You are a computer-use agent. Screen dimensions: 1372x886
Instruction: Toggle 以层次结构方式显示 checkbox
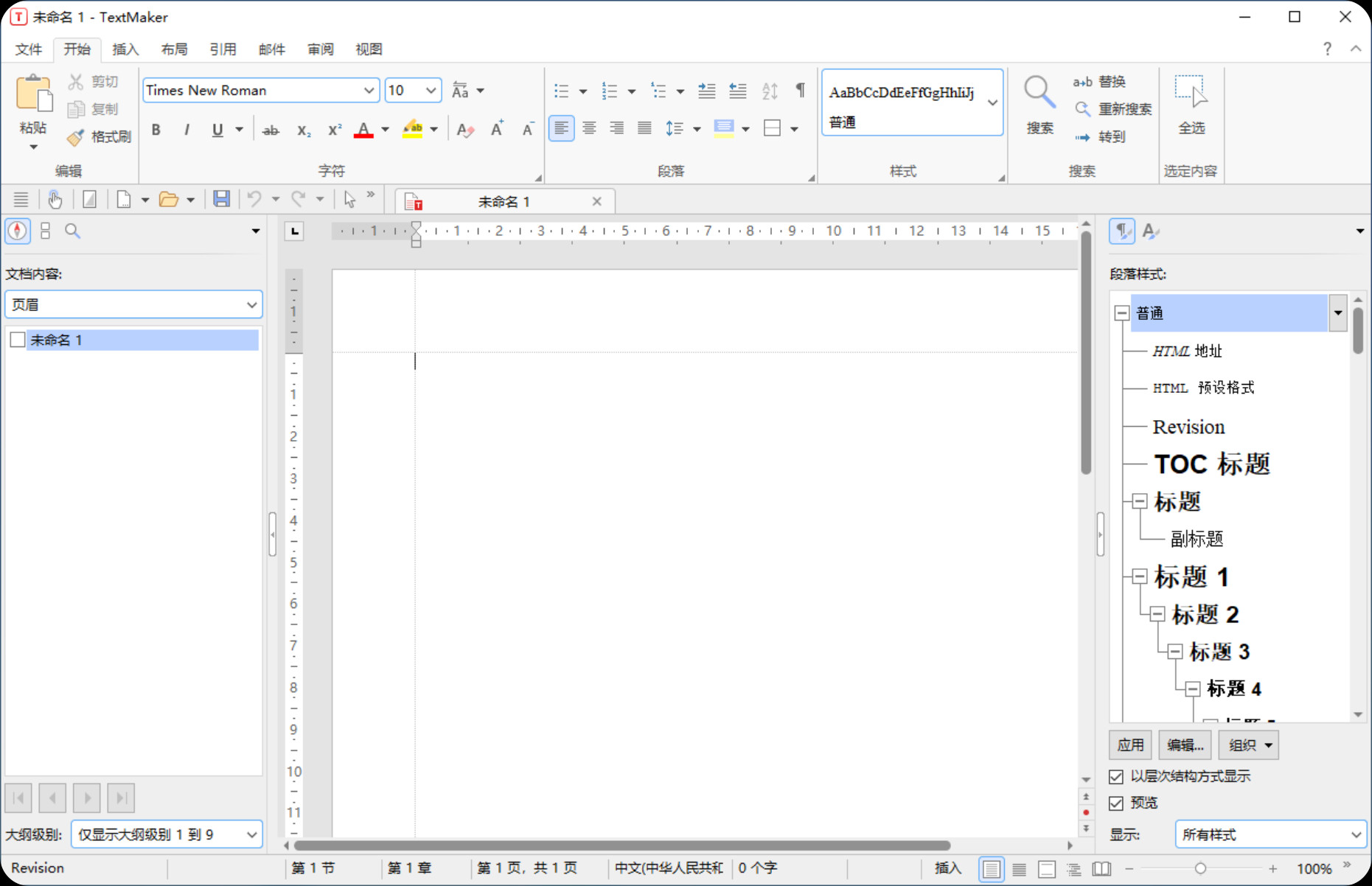pyautogui.click(x=1116, y=777)
